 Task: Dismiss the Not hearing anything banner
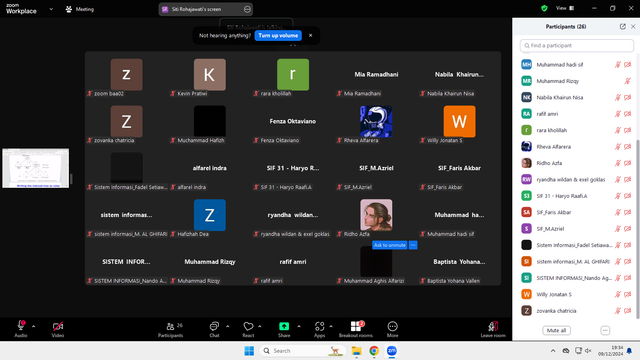[311, 36]
